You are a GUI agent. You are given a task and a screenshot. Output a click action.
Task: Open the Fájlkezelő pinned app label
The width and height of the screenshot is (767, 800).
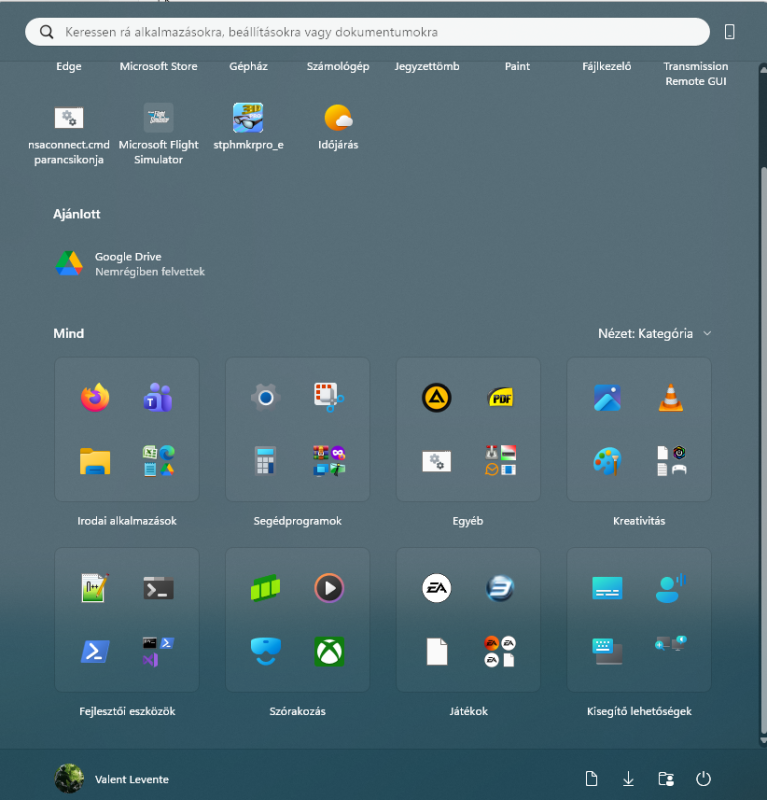pos(606,66)
